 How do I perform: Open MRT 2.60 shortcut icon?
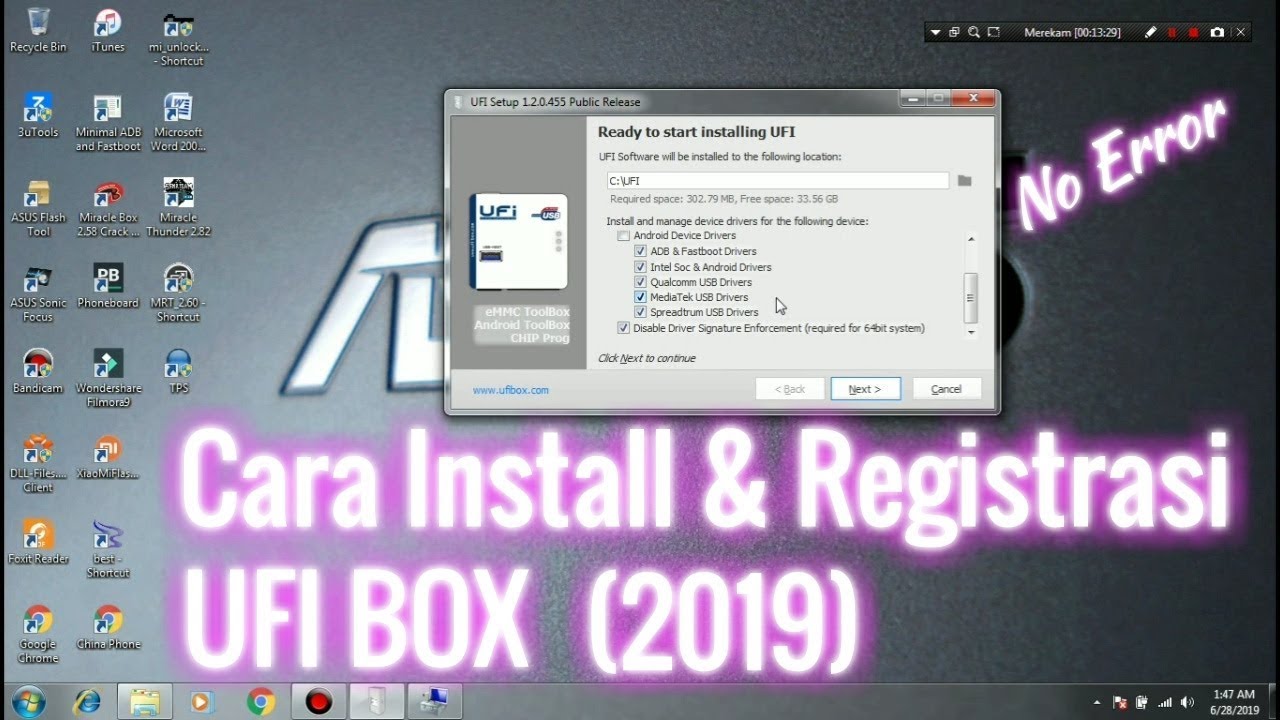point(178,293)
